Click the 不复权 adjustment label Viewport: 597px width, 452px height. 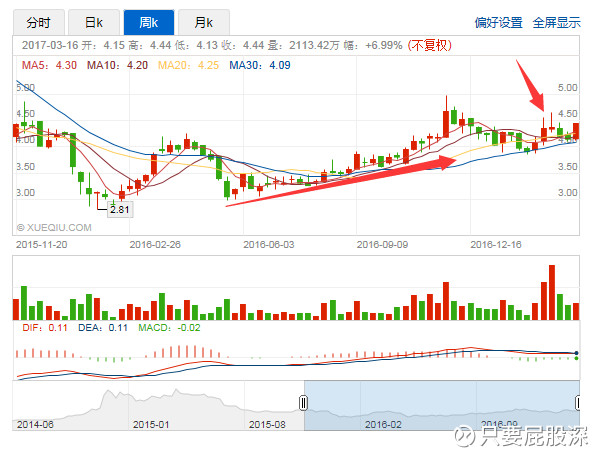coord(429,45)
